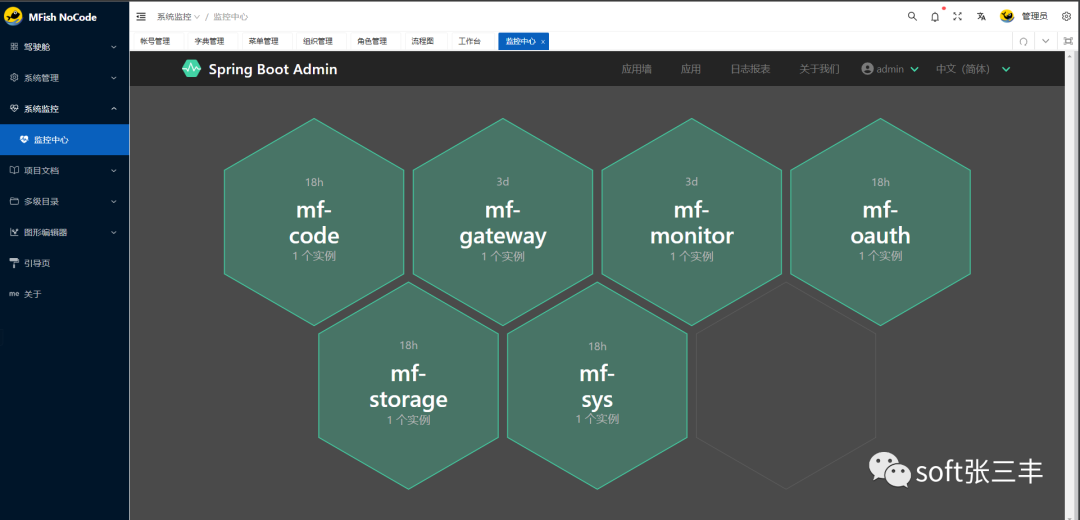Switch to the 字典管理 tab
The height and width of the screenshot is (520, 1080).
pos(209,42)
